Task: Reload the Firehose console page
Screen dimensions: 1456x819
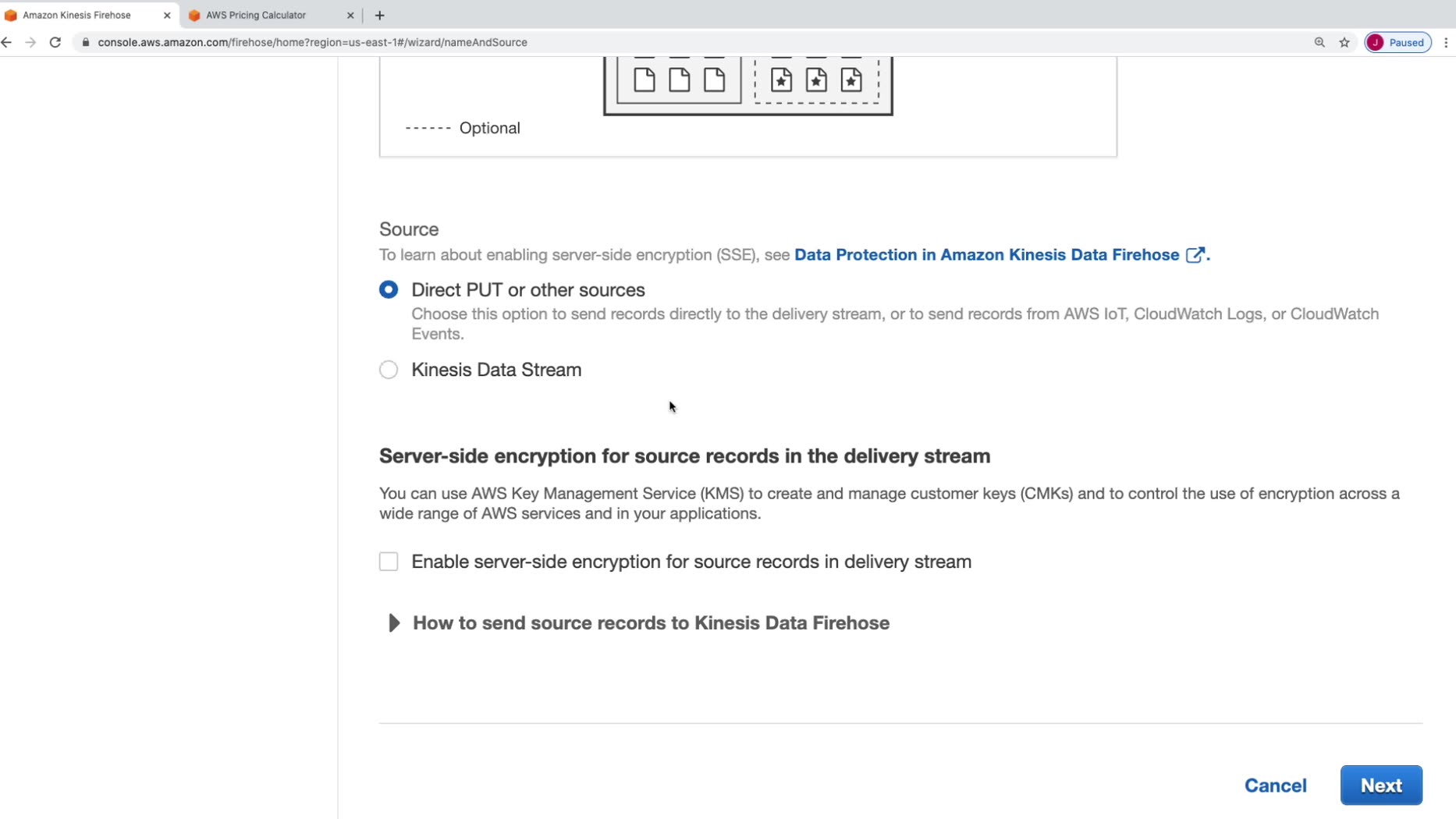Action: (x=55, y=42)
